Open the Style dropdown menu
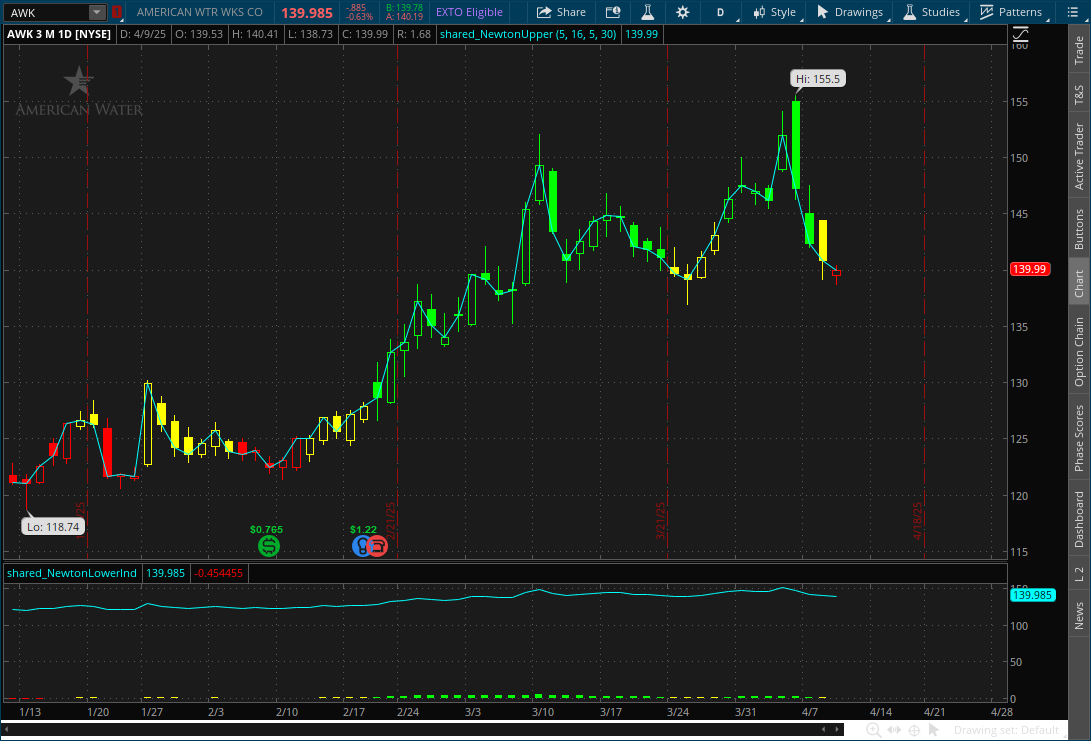Image resolution: width=1091 pixels, height=741 pixels. tap(775, 12)
